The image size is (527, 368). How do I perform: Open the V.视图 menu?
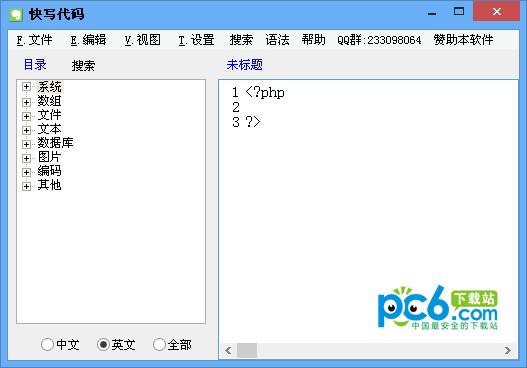click(143, 40)
